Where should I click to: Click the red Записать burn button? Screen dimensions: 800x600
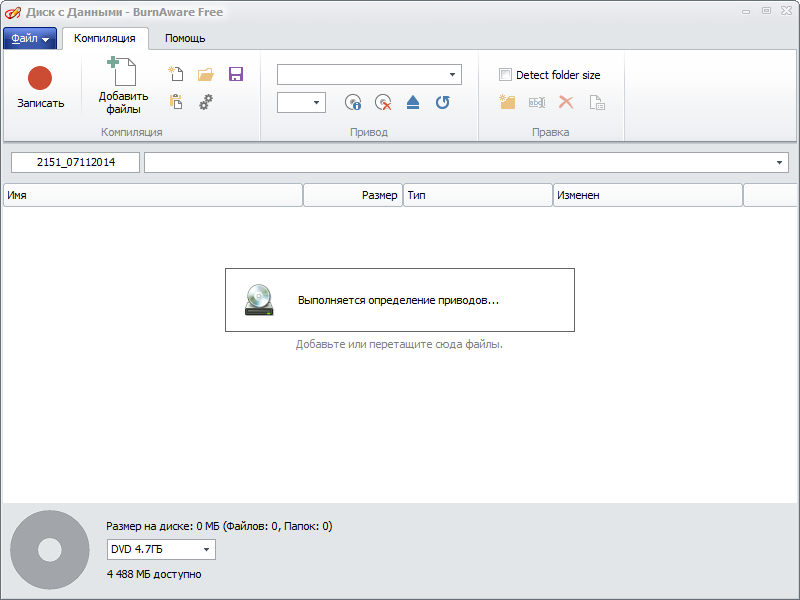coord(40,80)
